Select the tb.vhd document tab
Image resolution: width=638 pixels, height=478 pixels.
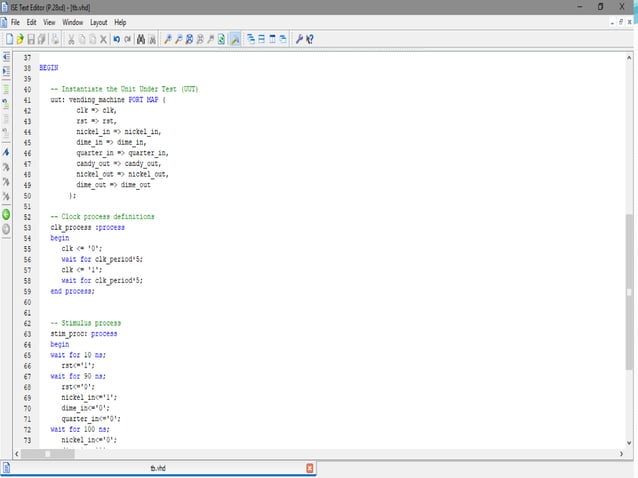click(158, 467)
